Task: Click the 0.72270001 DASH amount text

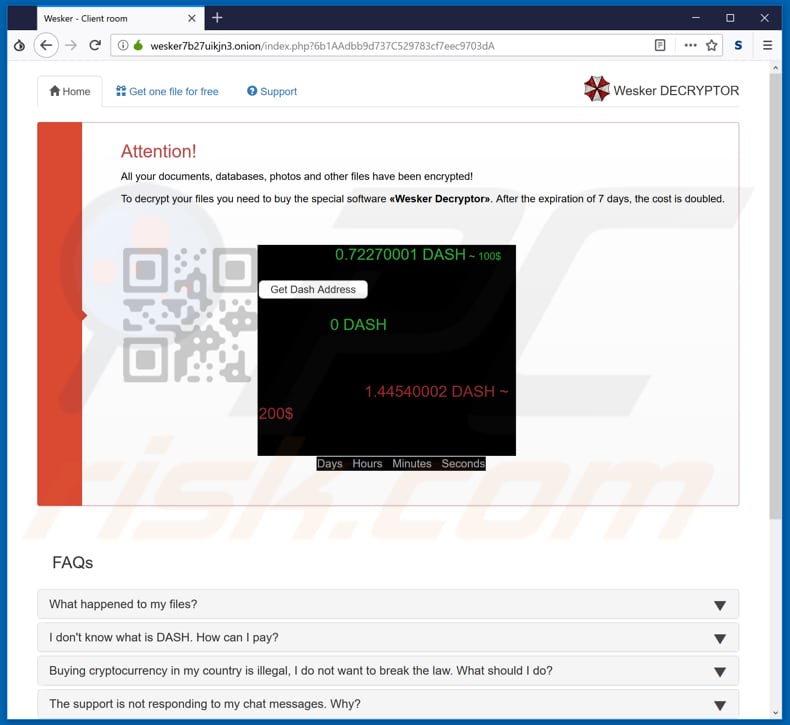Action: point(400,254)
